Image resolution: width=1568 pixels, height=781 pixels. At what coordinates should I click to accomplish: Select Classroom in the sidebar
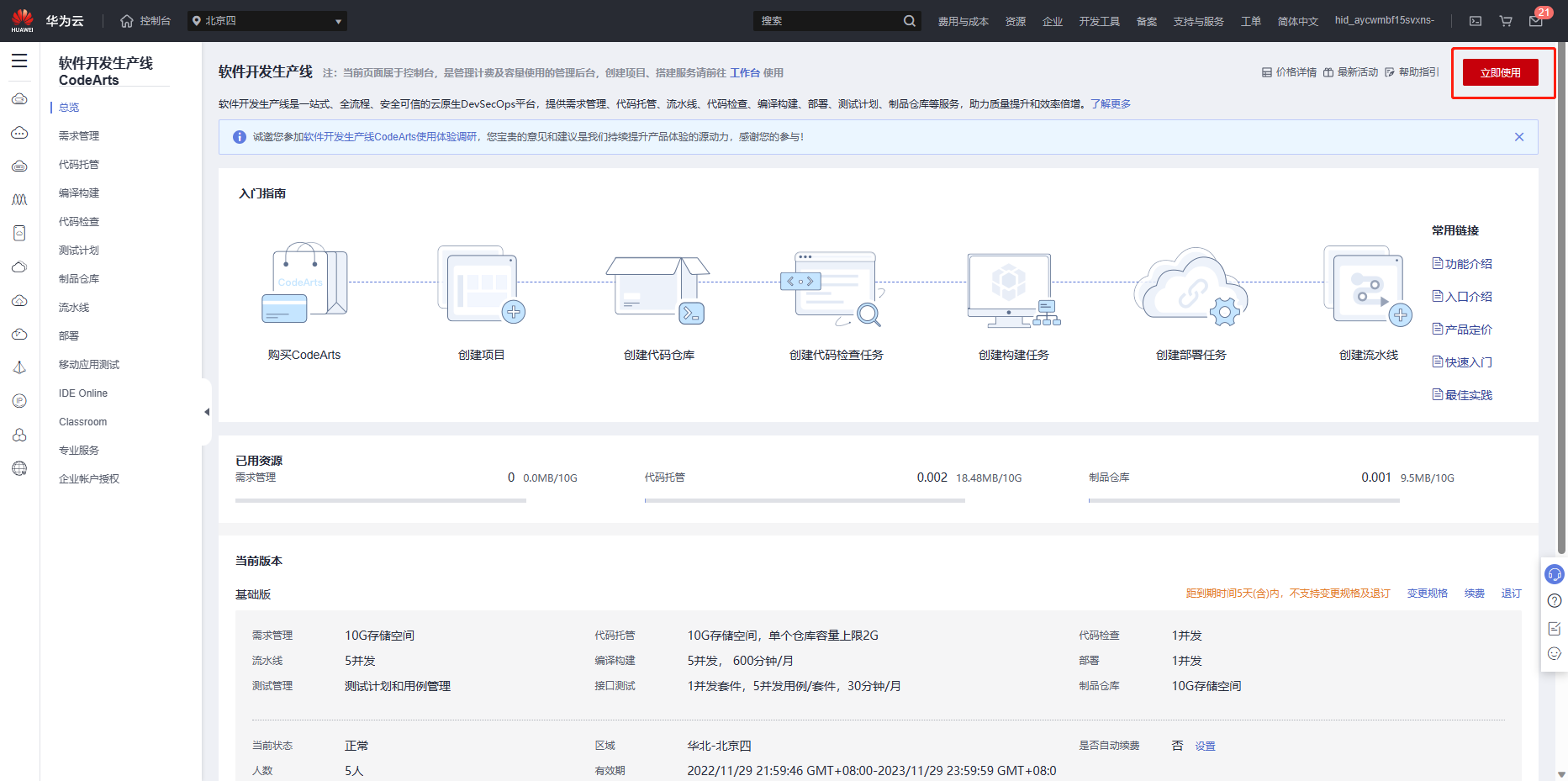82,422
